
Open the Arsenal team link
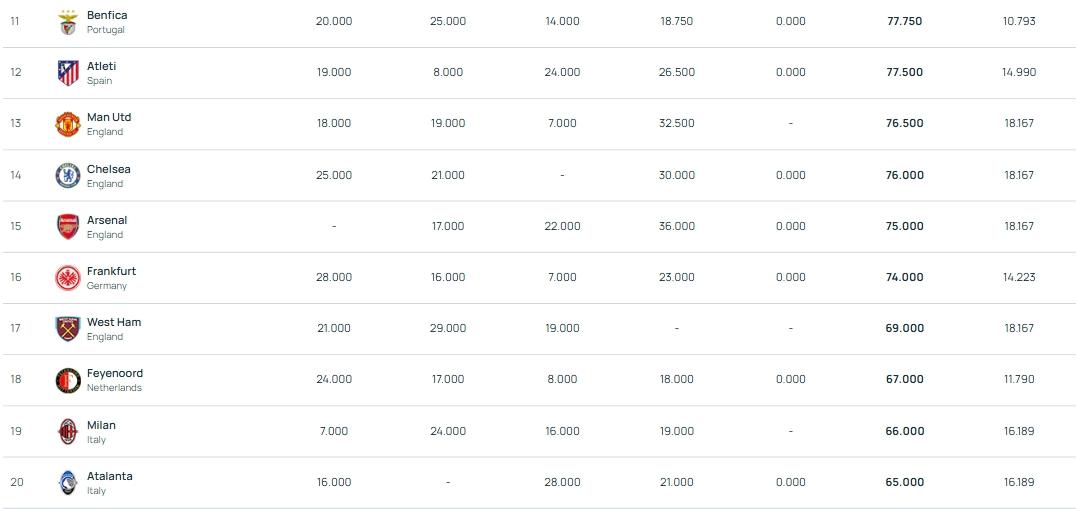pyautogui.click(x=107, y=220)
